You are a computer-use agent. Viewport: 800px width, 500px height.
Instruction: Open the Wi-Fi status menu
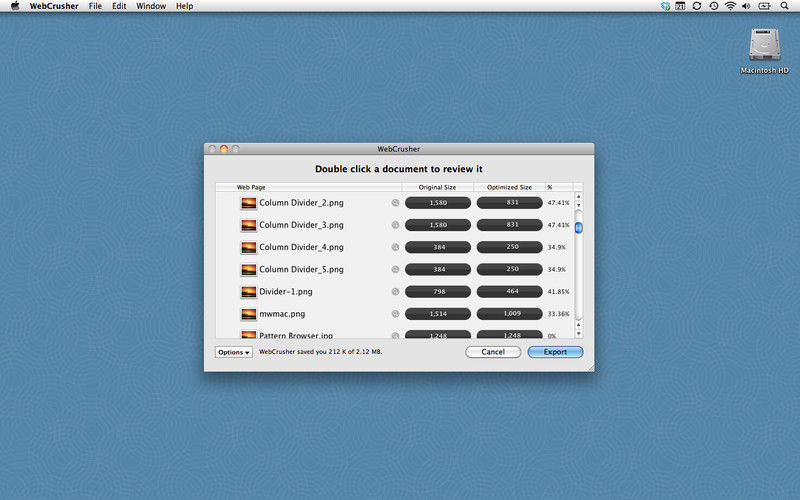(x=731, y=6)
